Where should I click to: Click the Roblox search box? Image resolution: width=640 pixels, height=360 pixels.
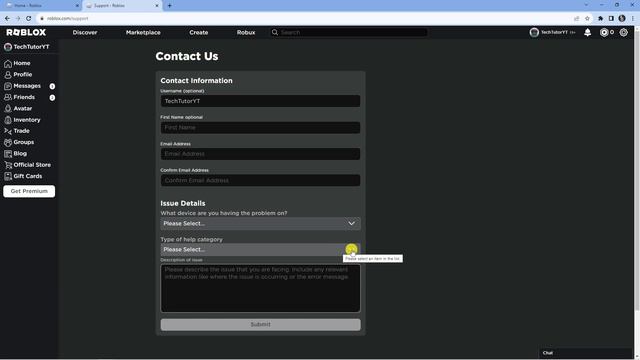pyautogui.click(x=349, y=32)
